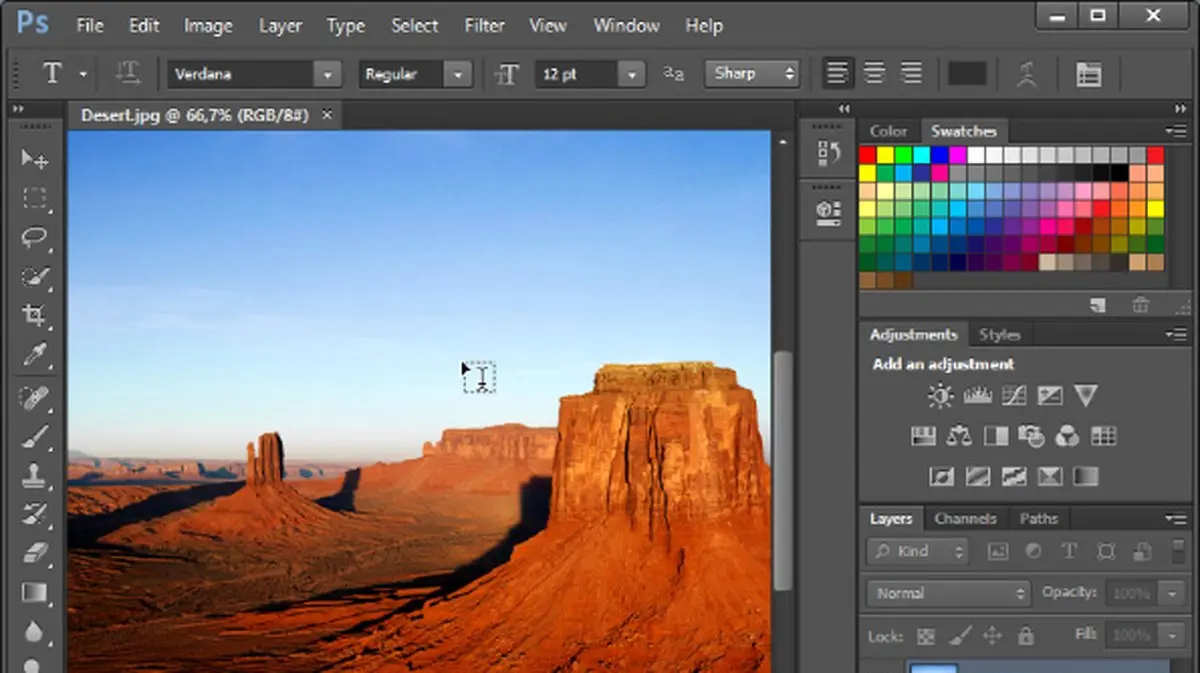Viewport: 1200px width, 673px height.
Task: Open the Verdana font family dropdown
Action: [327, 74]
